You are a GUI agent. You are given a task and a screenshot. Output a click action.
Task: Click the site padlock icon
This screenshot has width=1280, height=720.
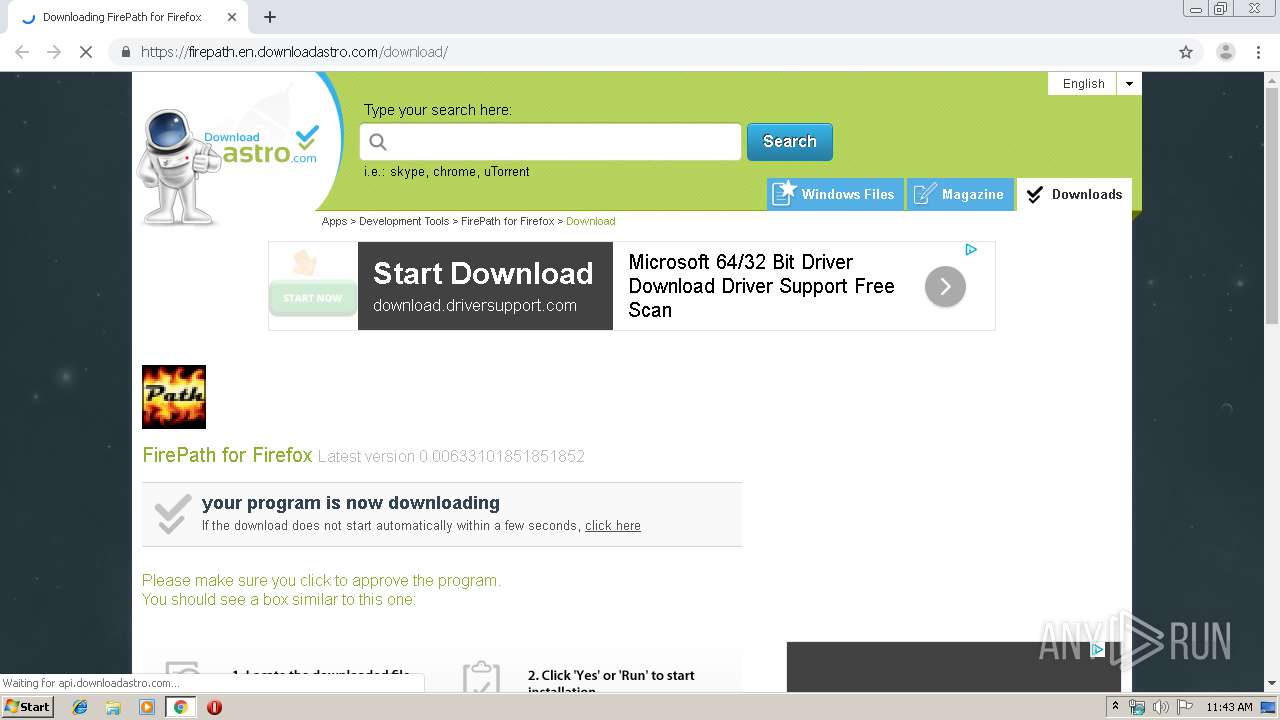pos(126,52)
